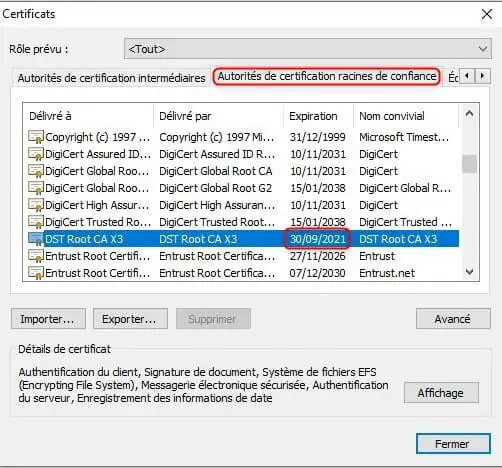This screenshot has width=502, height=468.
Task: Click certificate icon of DigiCert Trusted Ro row
Action: 36,222
